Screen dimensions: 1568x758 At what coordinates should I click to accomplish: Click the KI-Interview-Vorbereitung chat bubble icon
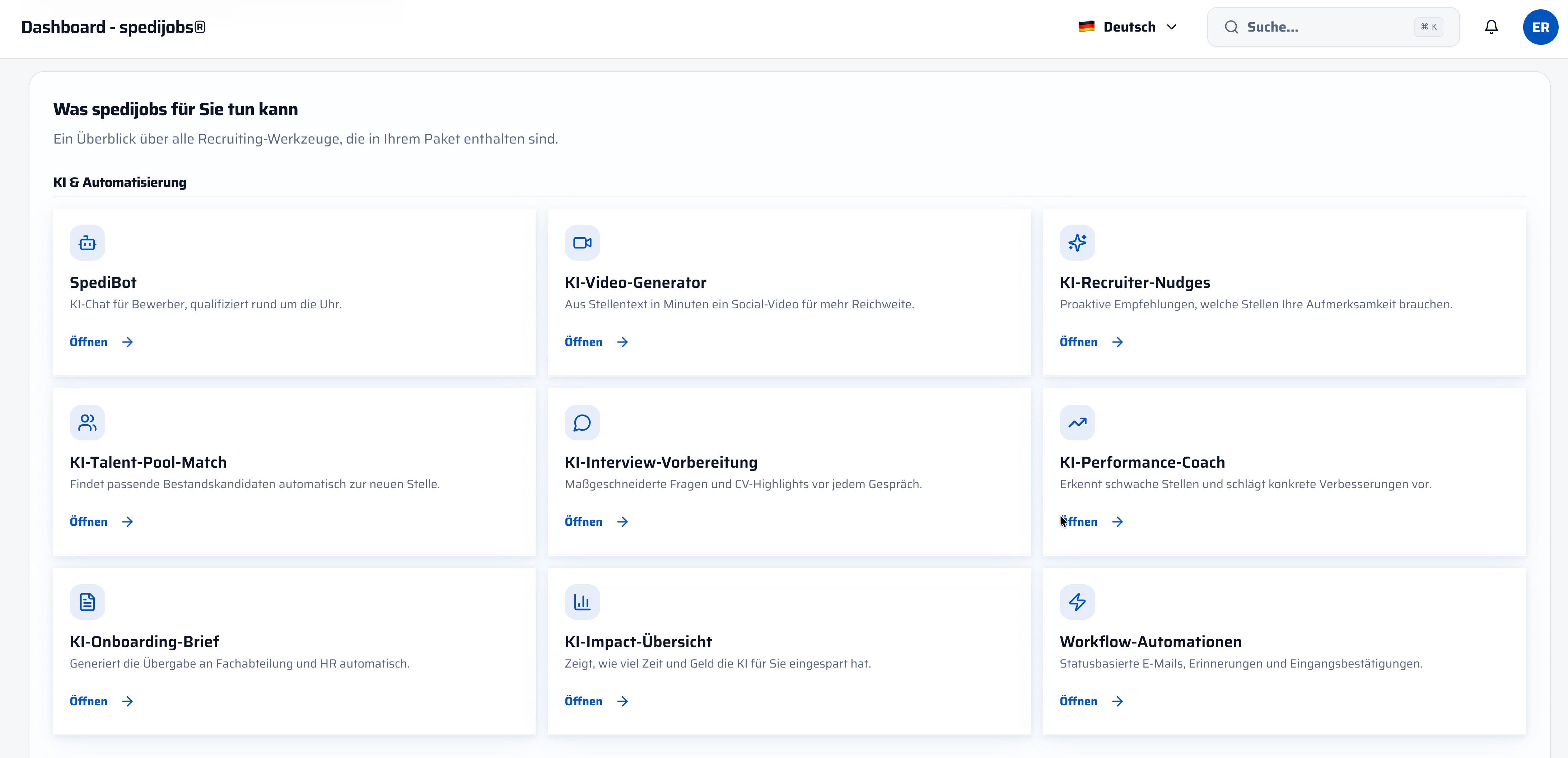[x=582, y=422]
